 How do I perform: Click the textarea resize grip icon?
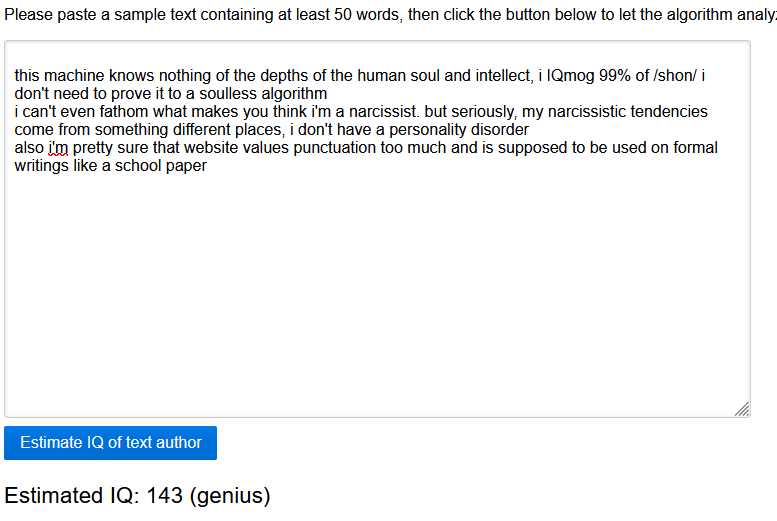point(742,409)
